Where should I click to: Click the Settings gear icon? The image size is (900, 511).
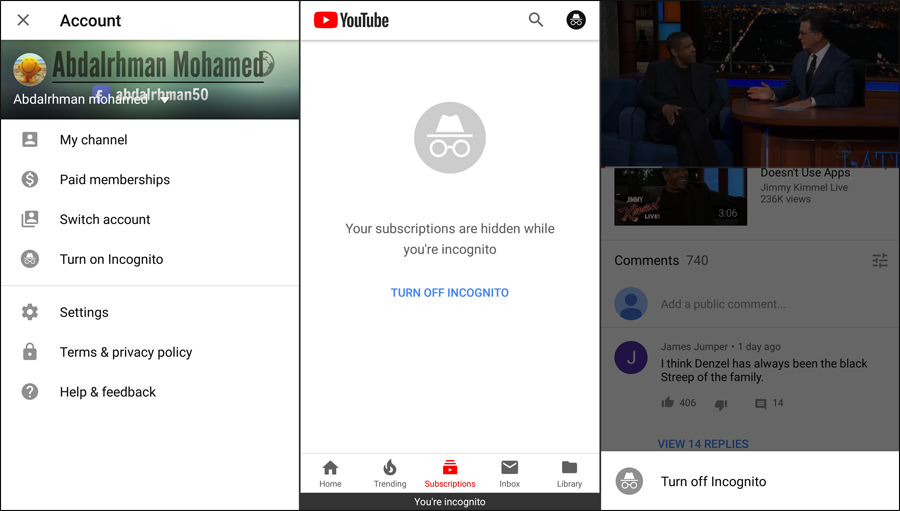pyautogui.click(x=30, y=312)
